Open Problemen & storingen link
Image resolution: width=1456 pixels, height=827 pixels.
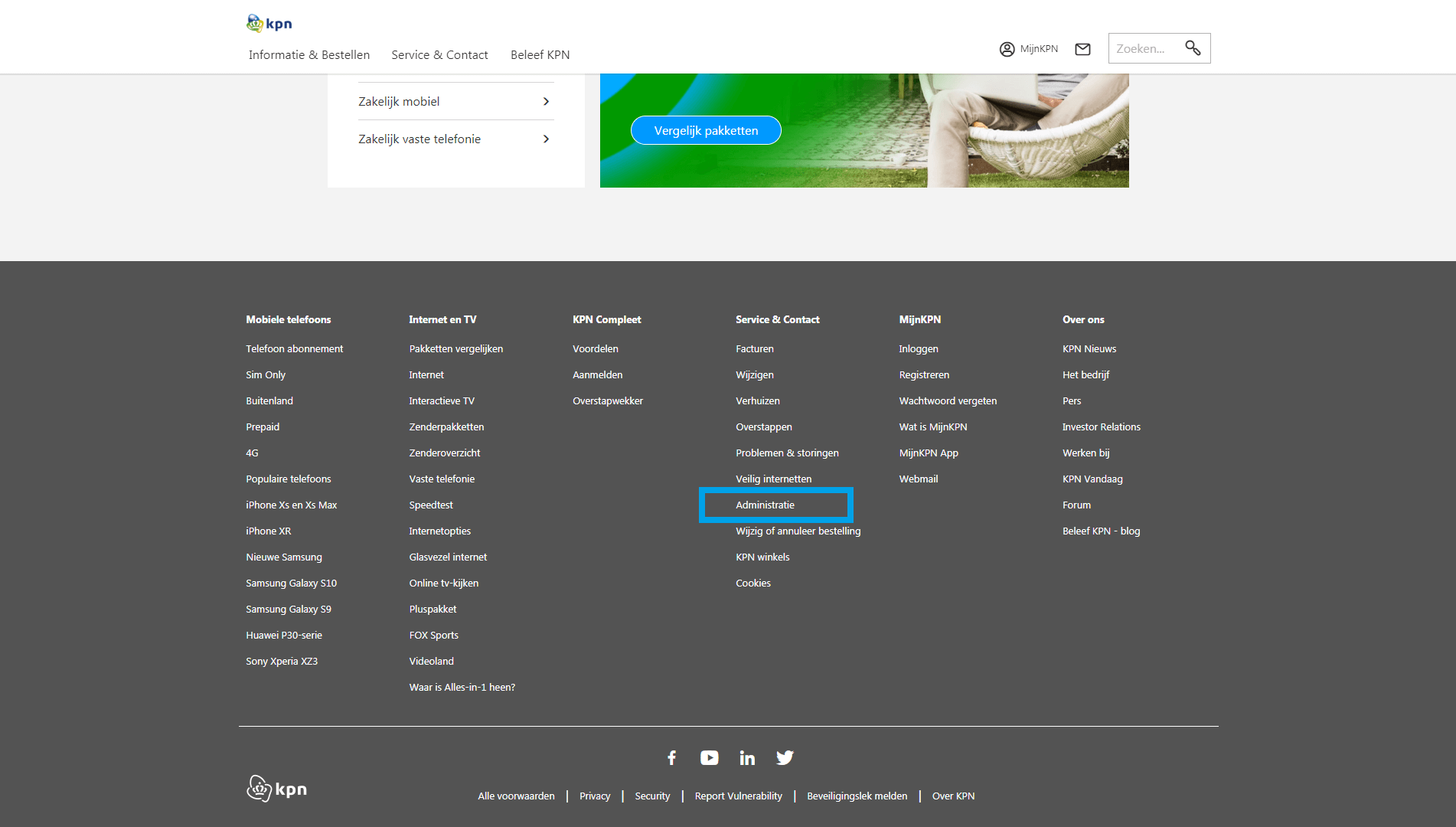(x=787, y=453)
